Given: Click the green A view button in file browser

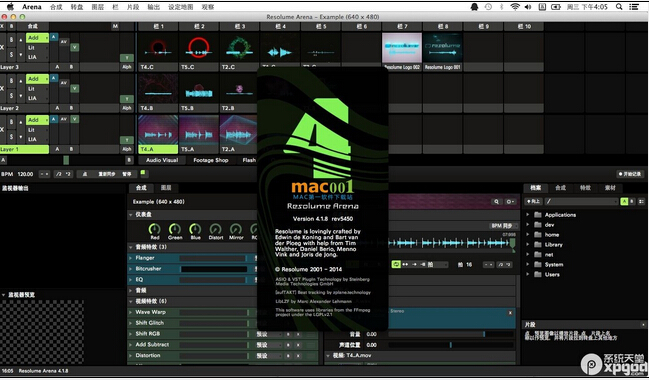Looking at the screenshot, I should point(624,201).
